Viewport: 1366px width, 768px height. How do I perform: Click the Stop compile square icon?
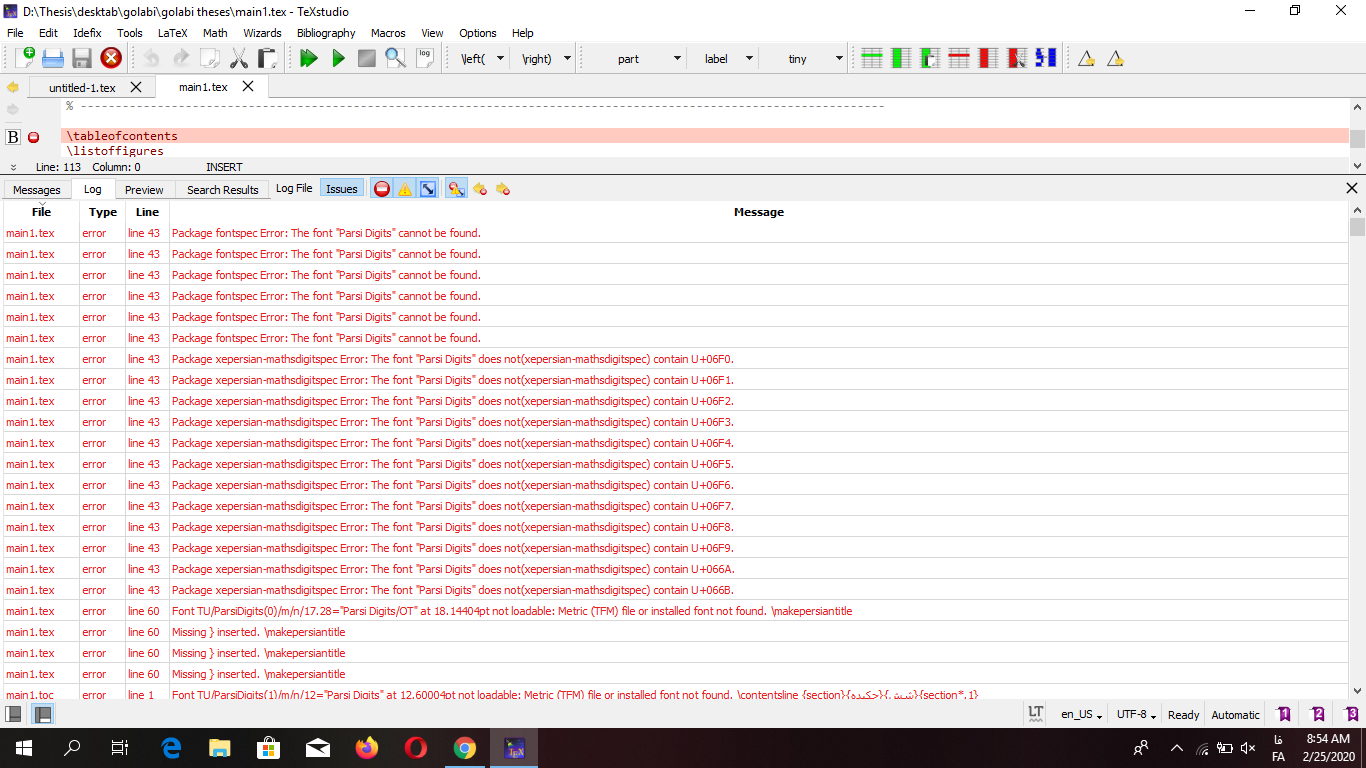(x=367, y=58)
